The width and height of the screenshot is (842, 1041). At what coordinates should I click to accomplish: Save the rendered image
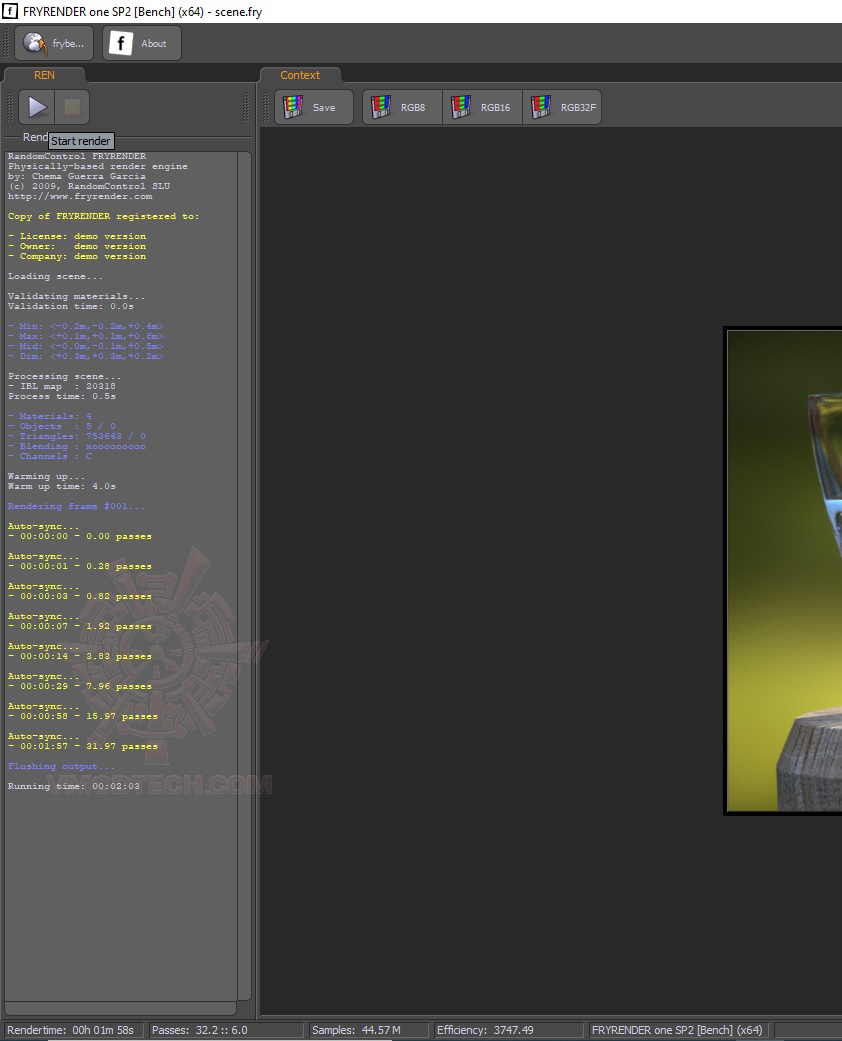[313, 107]
